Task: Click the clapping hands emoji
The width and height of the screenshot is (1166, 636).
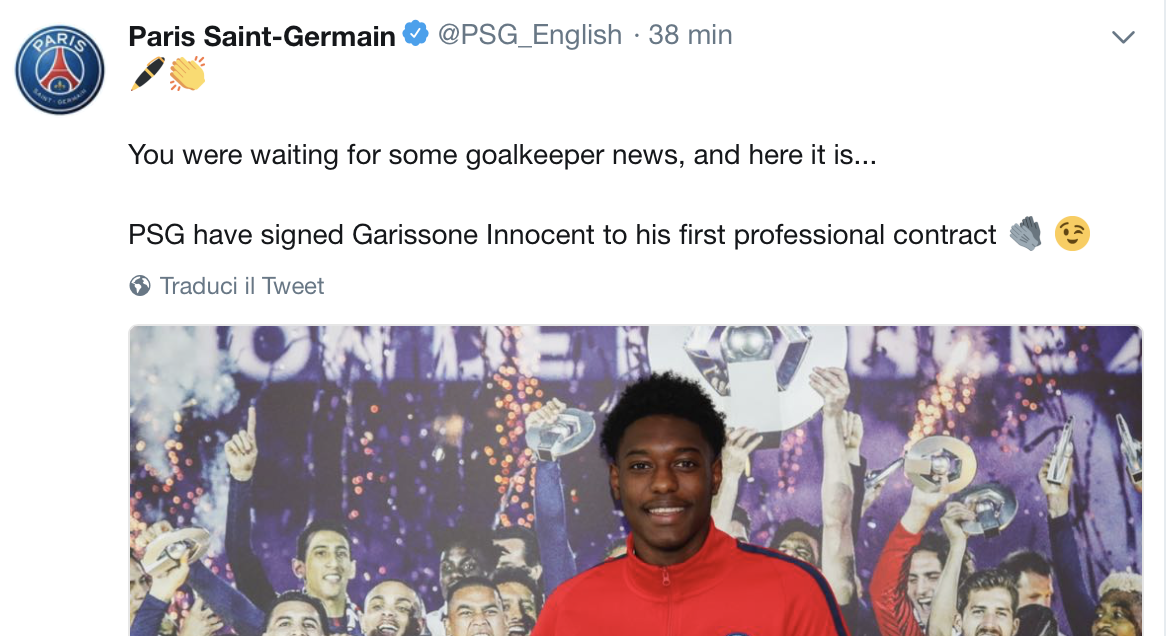Action: (x=187, y=73)
